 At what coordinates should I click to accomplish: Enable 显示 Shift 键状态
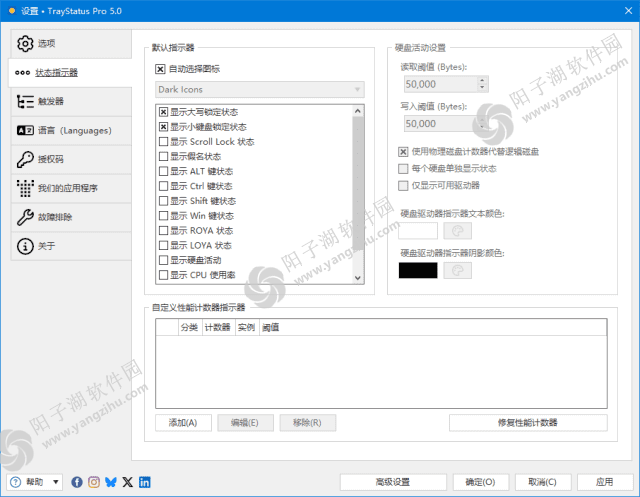pos(163,201)
